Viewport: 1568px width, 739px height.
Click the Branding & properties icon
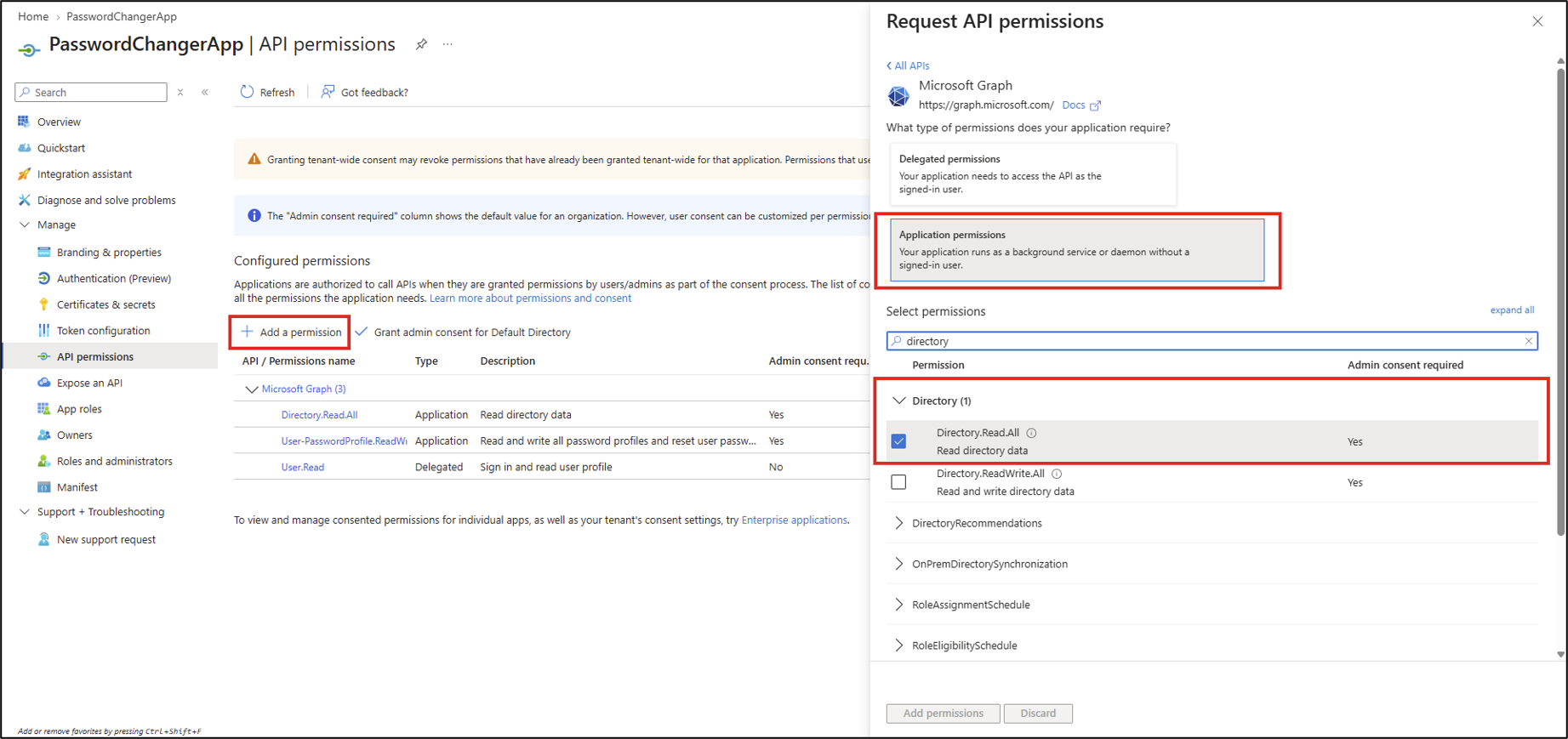(43, 253)
